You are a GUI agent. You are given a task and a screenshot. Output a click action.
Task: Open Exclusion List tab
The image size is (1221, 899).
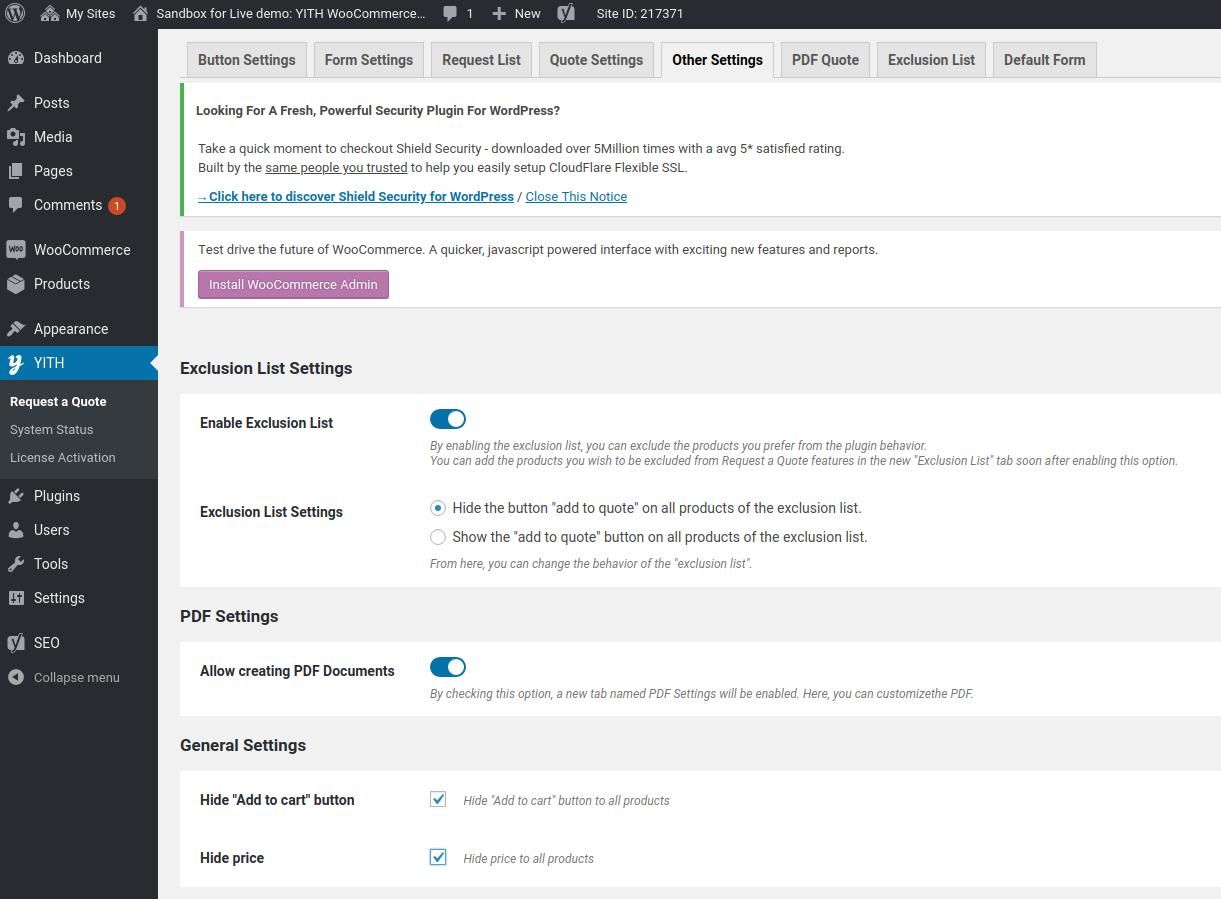(931, 60)
